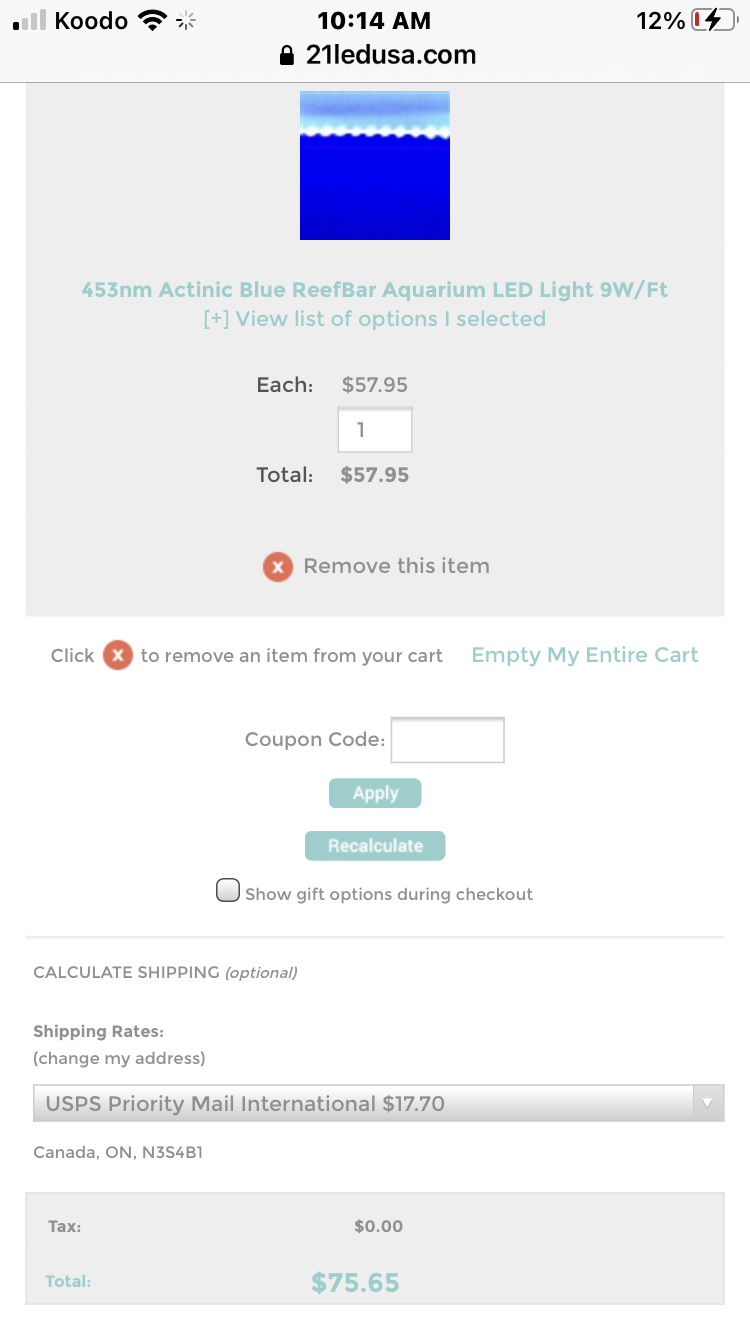Tap the battery indicator icon
This screenshot has height=1334, width=750.
[713, 20]
